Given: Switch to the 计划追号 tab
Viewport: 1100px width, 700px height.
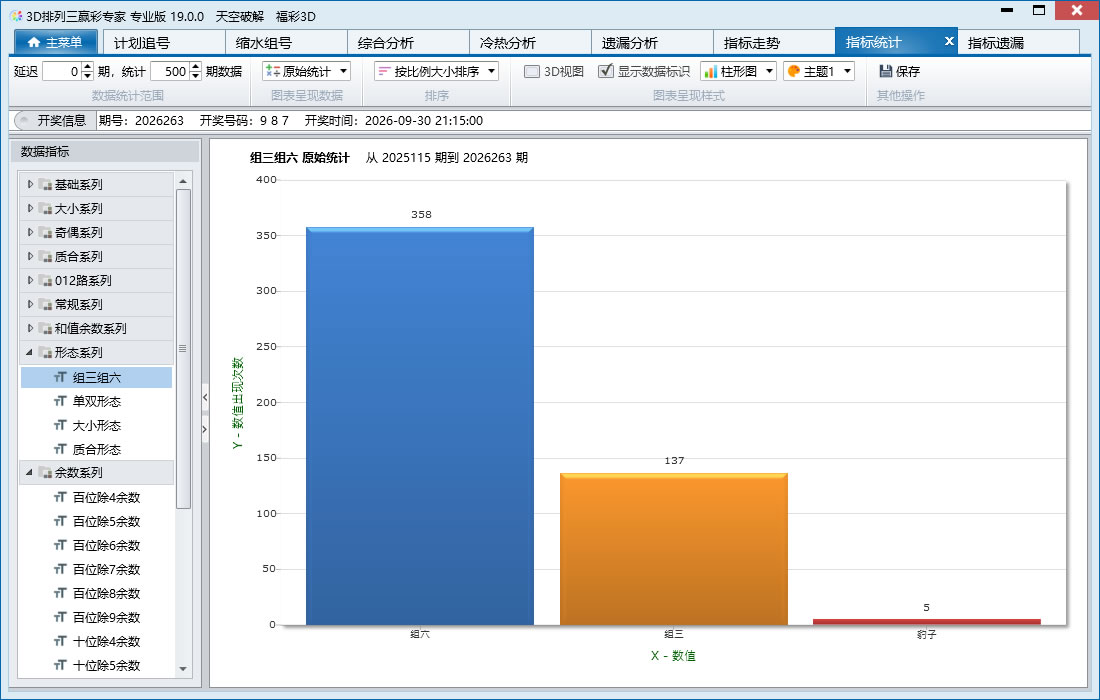Looking at the screenshot, I should [164, 43].
